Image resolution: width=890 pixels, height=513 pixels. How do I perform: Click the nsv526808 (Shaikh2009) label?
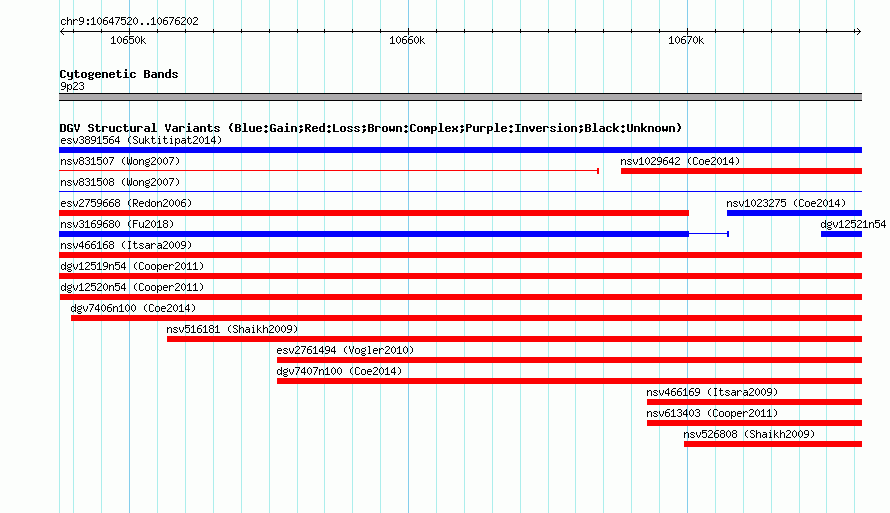(749, 434)
